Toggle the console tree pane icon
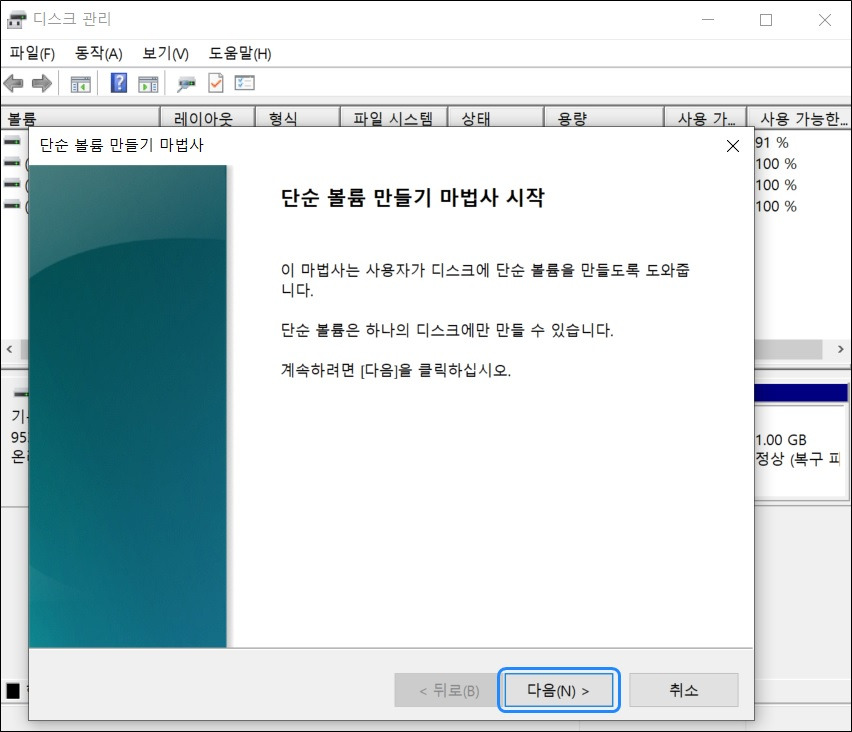The height and width of the screenshot is (732, 852). click(x=80, y=84)
